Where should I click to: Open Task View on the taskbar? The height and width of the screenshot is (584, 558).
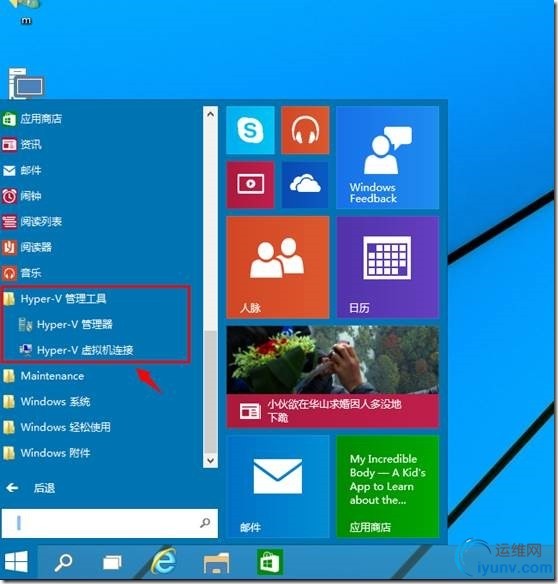tap(112, 562)
